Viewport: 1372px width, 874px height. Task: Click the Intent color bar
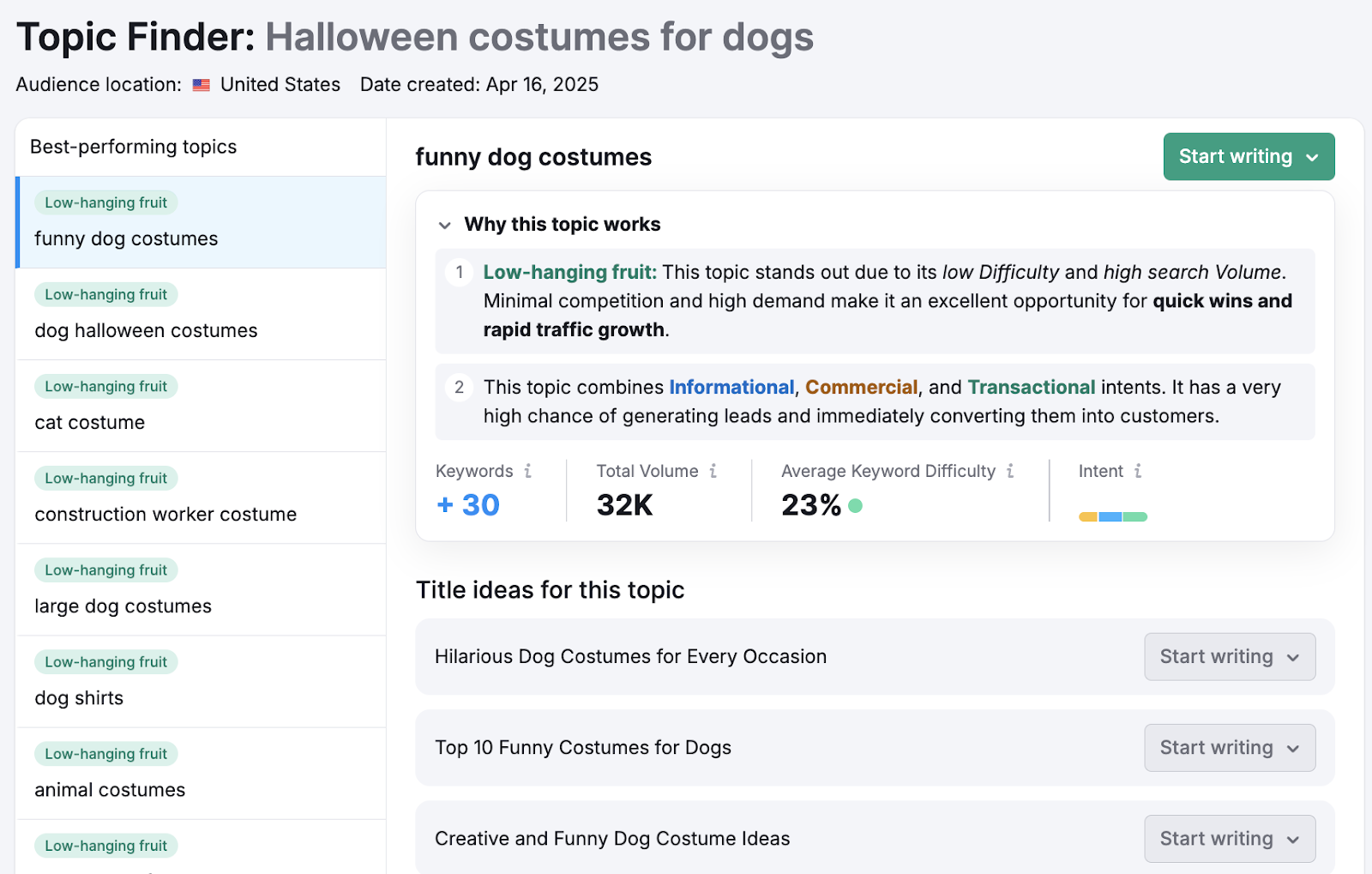1113,517
